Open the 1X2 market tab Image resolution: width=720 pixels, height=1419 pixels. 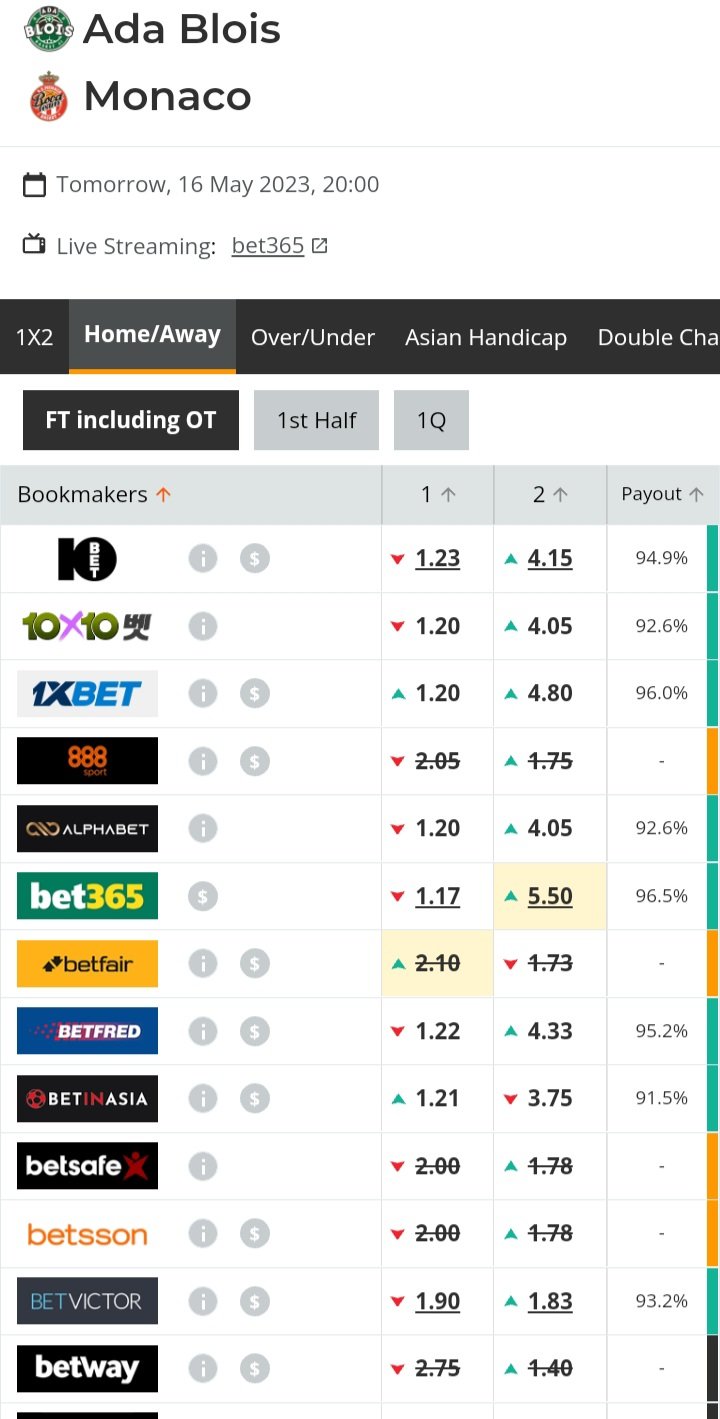(34, 337)
